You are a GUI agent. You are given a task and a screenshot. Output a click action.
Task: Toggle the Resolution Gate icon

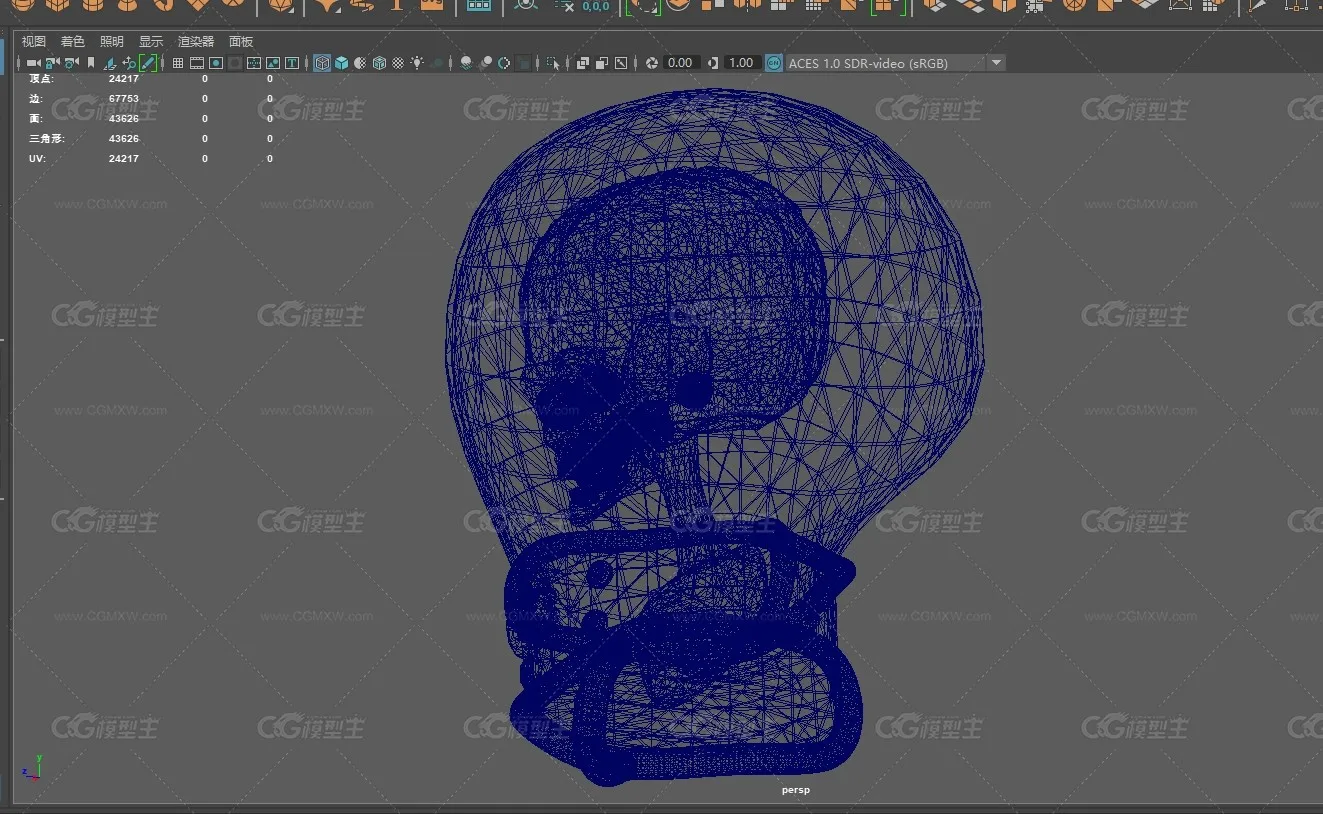pyautogui.click(x=216, y=63)
